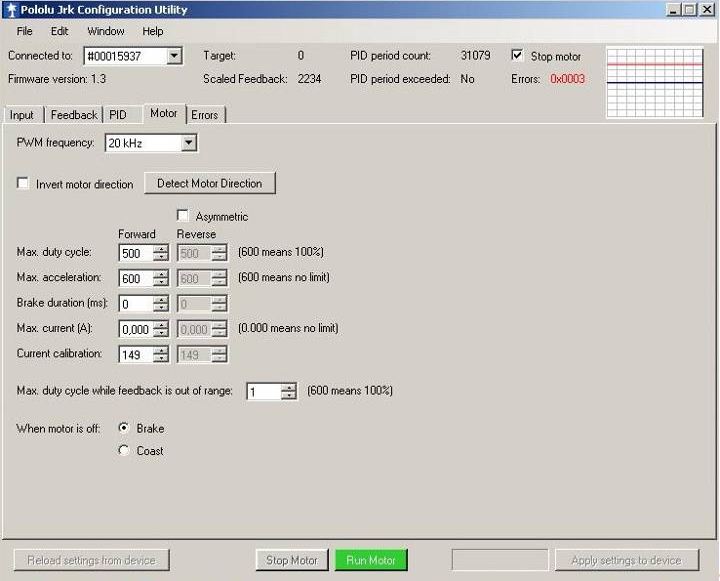Select the Brake radio button

[124, 428]
